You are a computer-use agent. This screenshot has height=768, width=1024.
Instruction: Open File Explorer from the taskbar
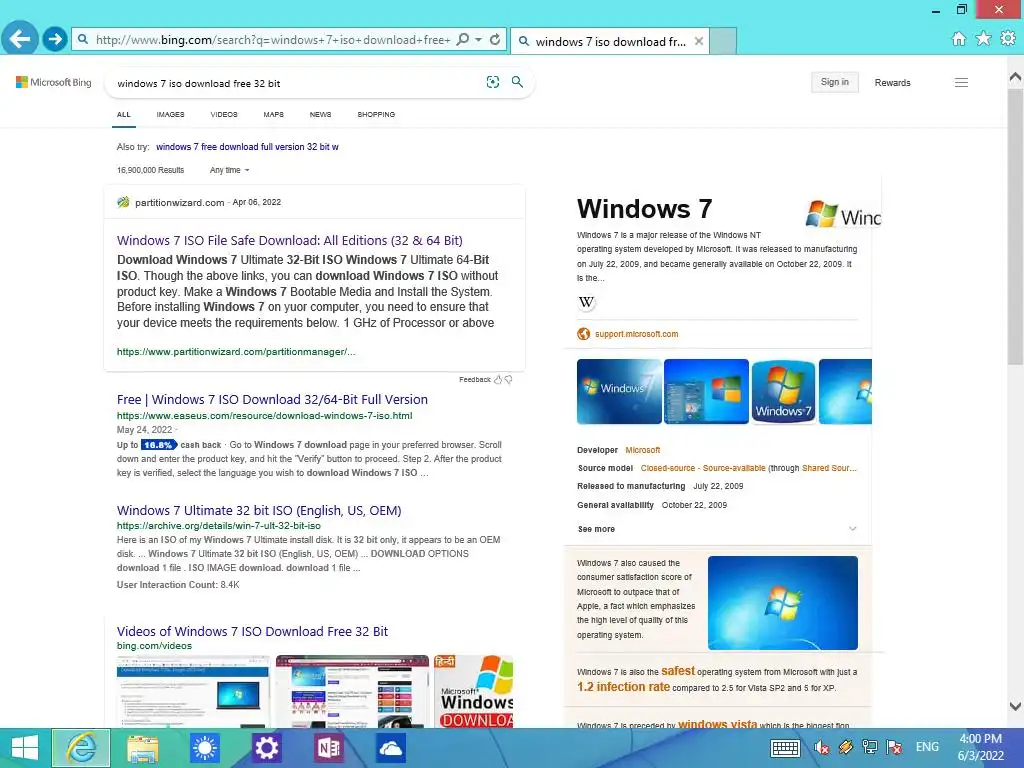point(142,748)
